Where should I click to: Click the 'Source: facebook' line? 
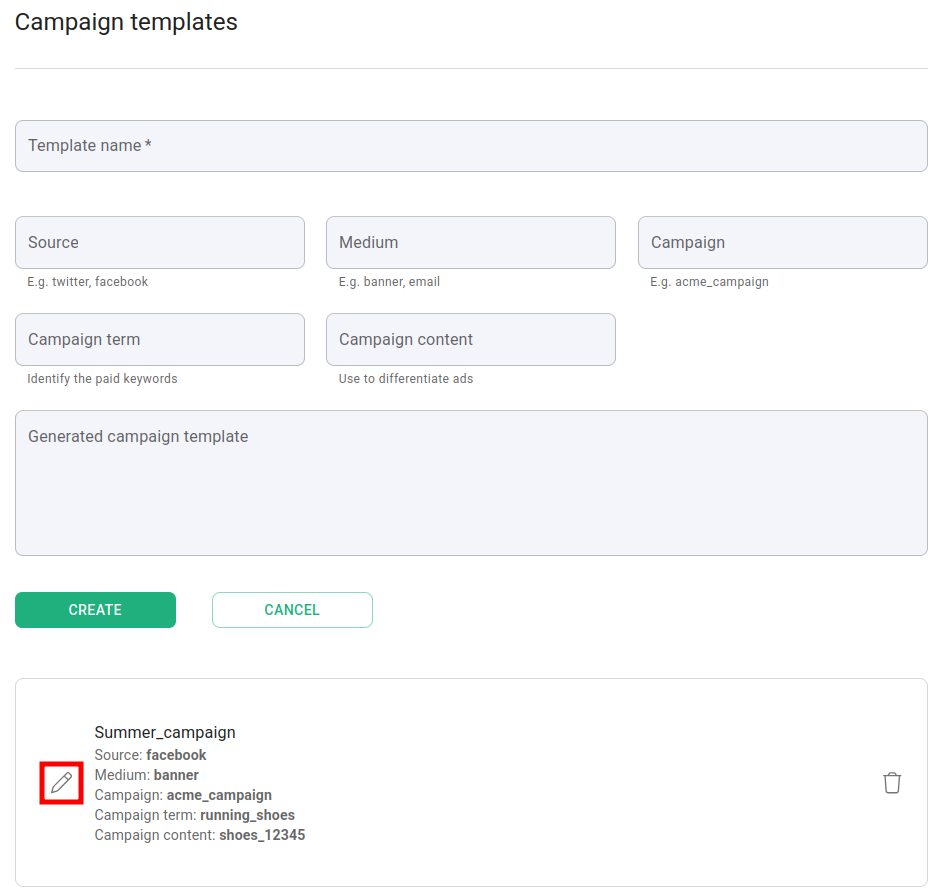point(150,755)
